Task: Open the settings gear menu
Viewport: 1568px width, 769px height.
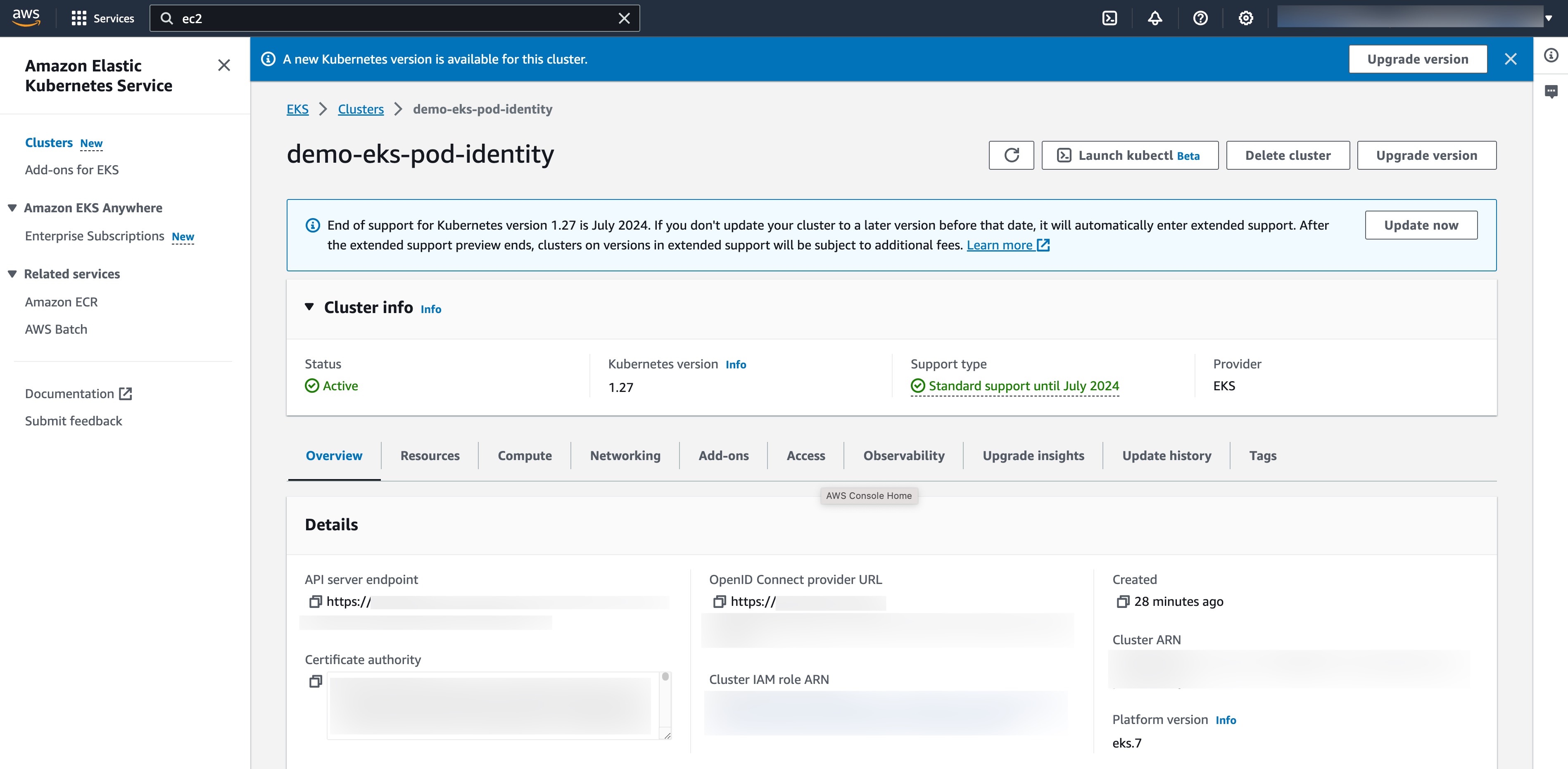Action: pyautogui.click(x=1245, y=18)
